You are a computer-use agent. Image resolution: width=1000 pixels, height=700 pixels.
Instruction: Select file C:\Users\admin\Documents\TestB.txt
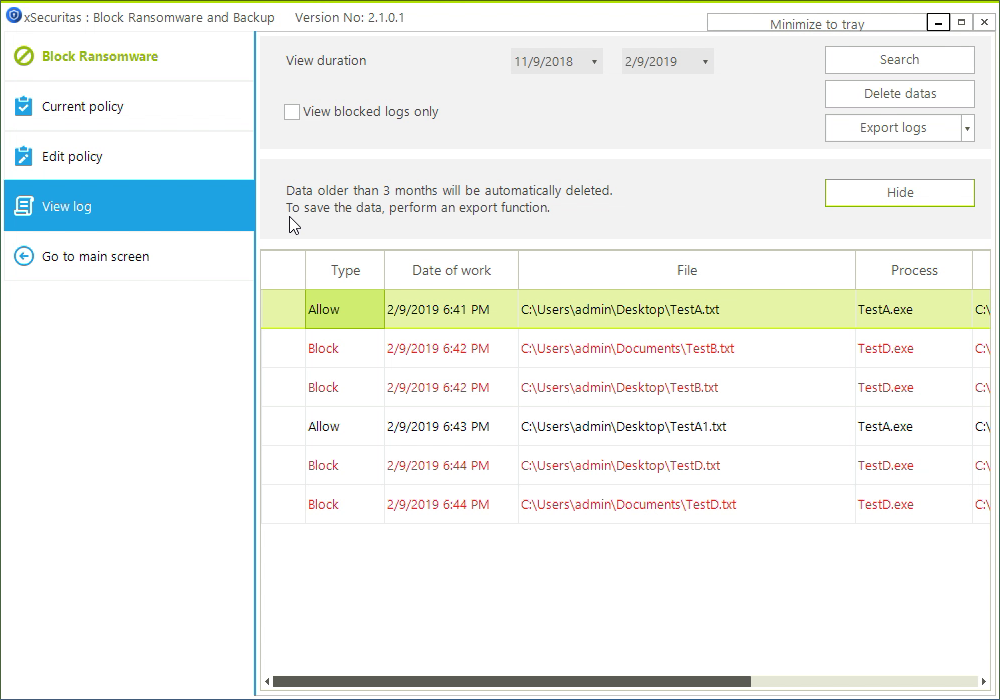point(687,349)
